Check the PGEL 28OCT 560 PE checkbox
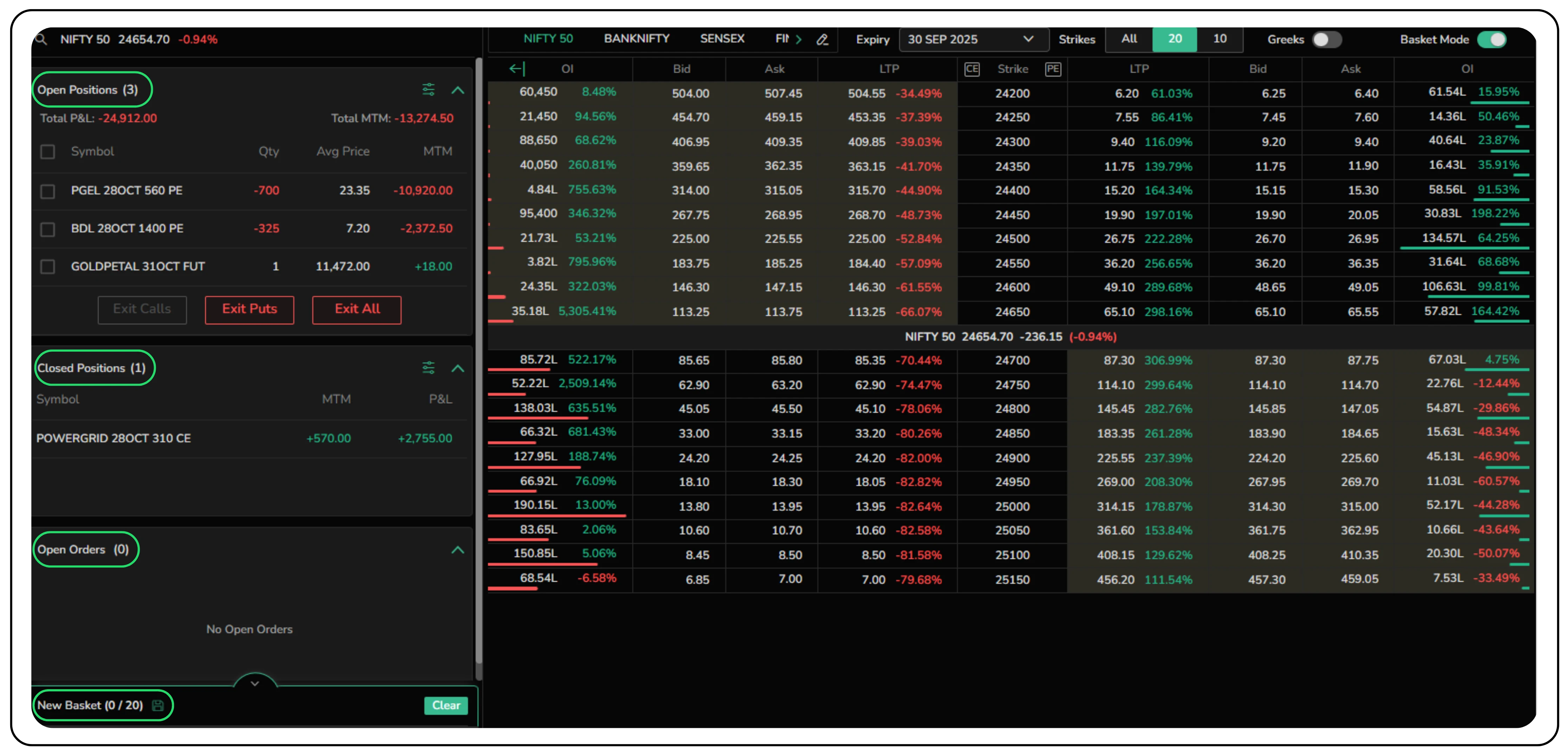1568x756 pixels. pos(47,191)
